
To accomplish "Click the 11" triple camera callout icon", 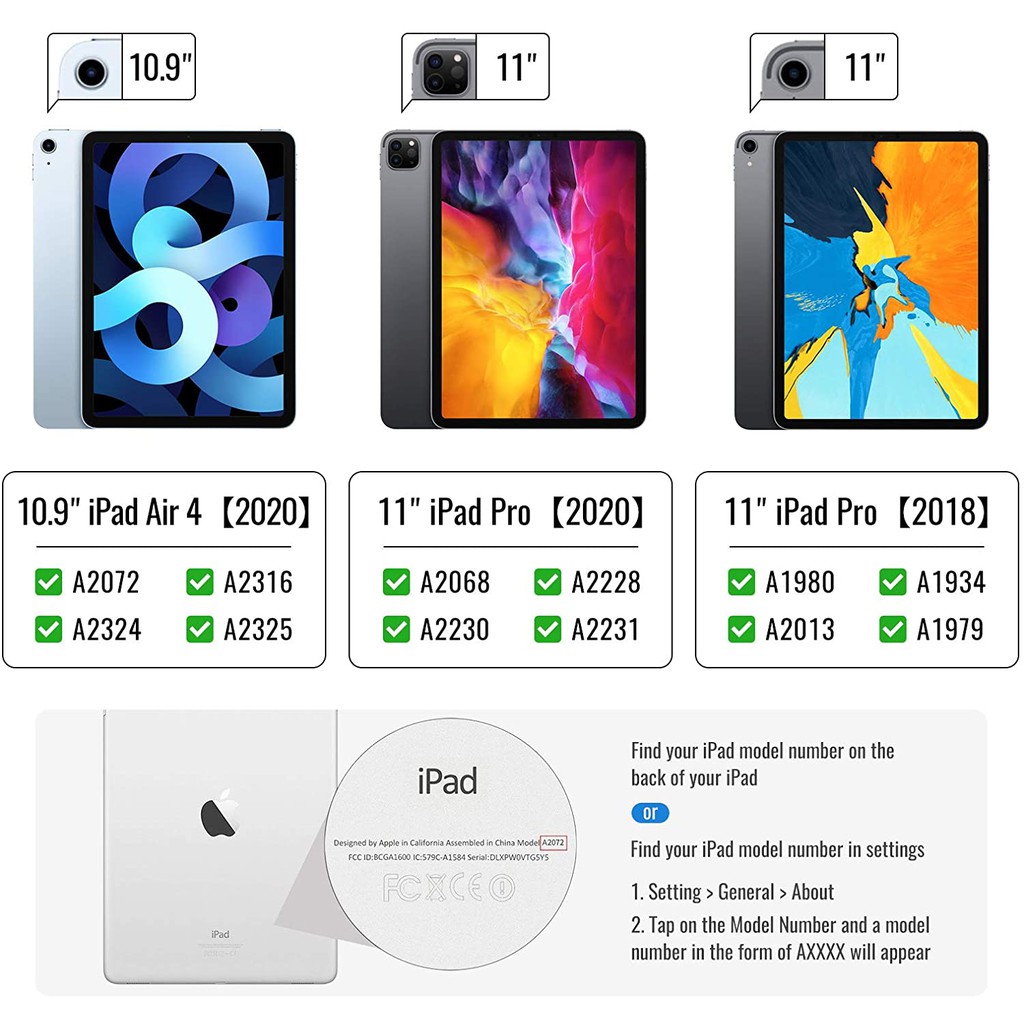I will 443,69.
